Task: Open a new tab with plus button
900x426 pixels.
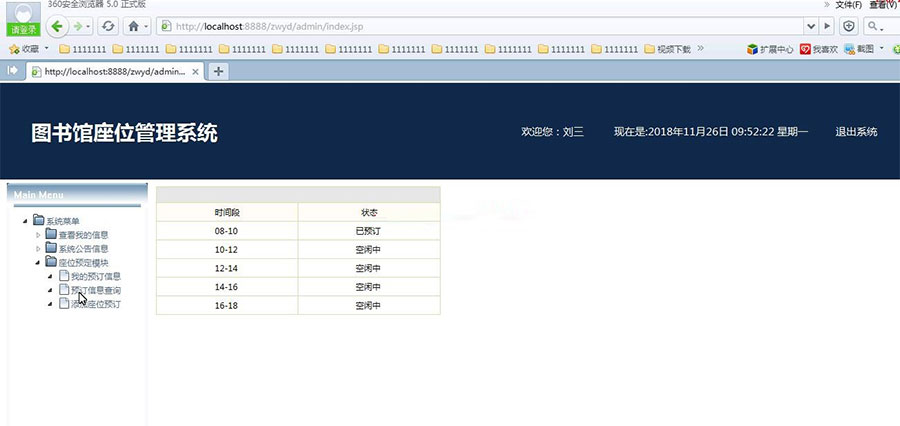Action: pos(218,72)
